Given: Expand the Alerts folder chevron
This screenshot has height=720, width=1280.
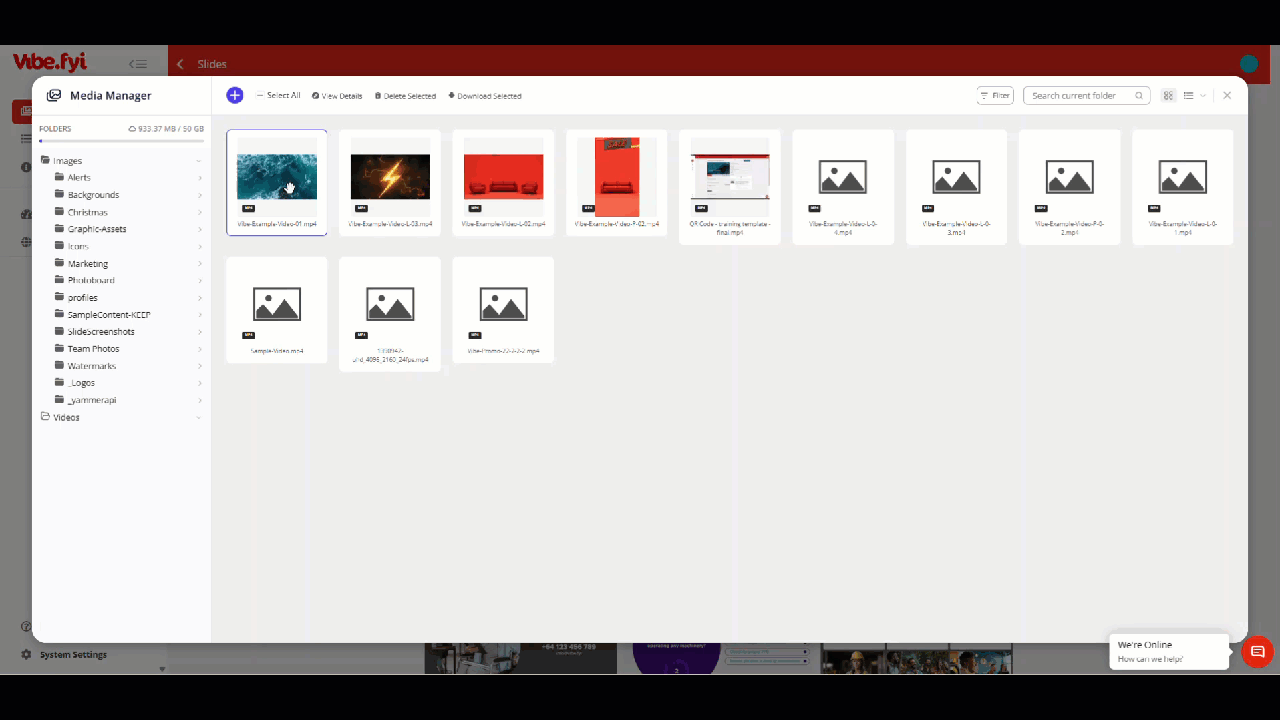Looking at the screenshot, I should coord(200,178).
